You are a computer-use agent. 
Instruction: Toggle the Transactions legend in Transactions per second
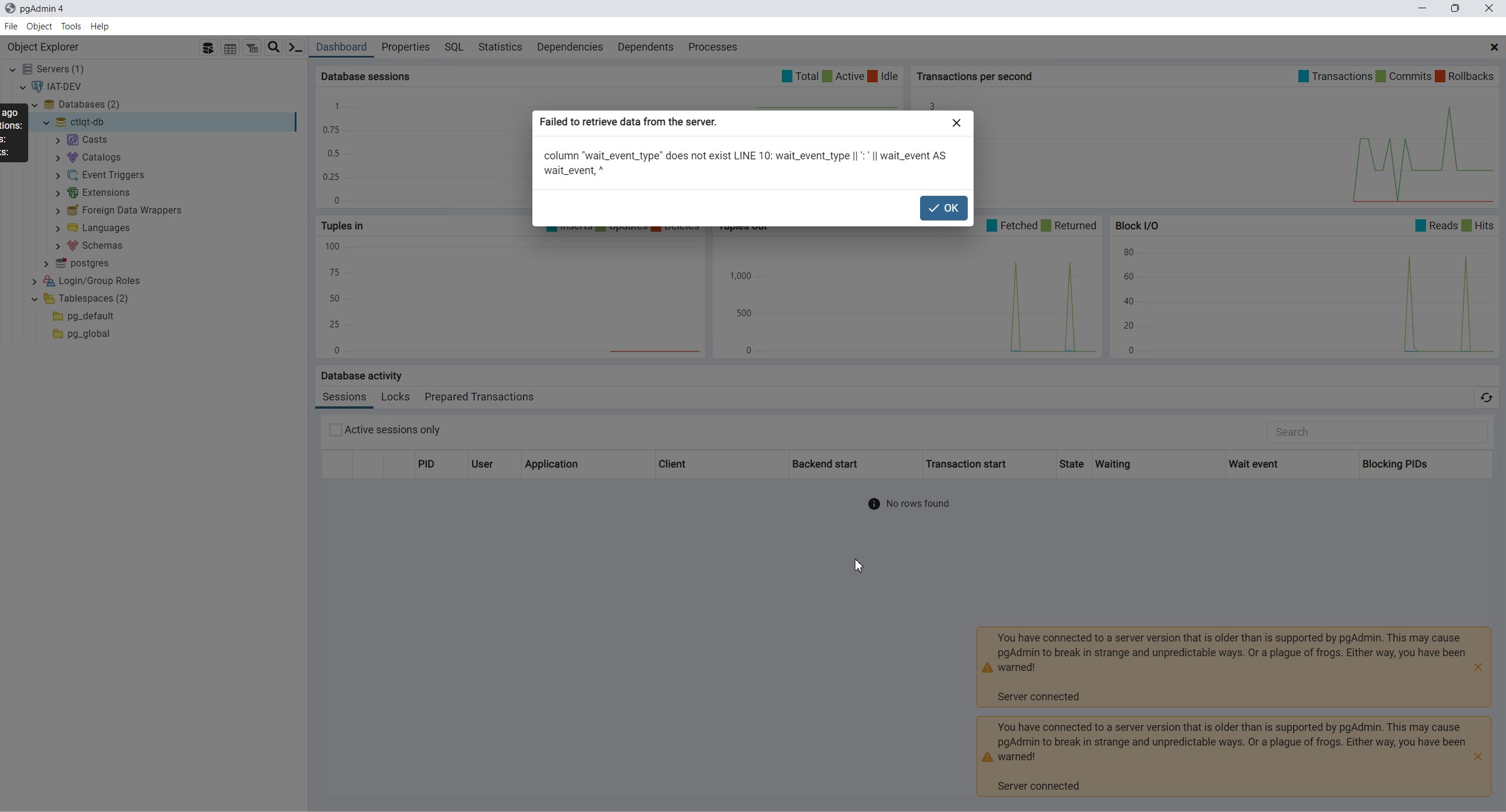[1335, 76]
